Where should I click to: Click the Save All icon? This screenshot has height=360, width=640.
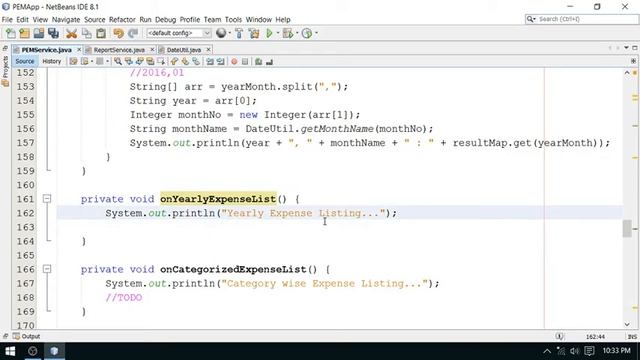click(x=53, y=33)
